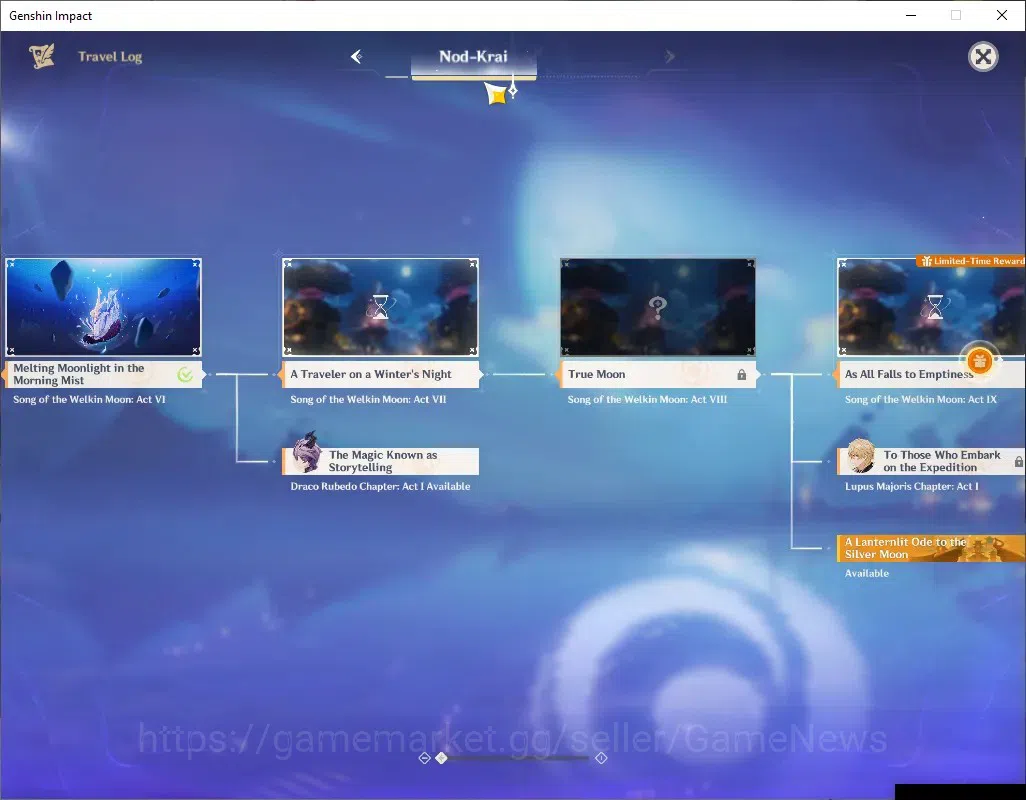Viewport: 1026px width, 800px height.
Task: Close the Travel Log with round X button
Action: pos(983,57)
